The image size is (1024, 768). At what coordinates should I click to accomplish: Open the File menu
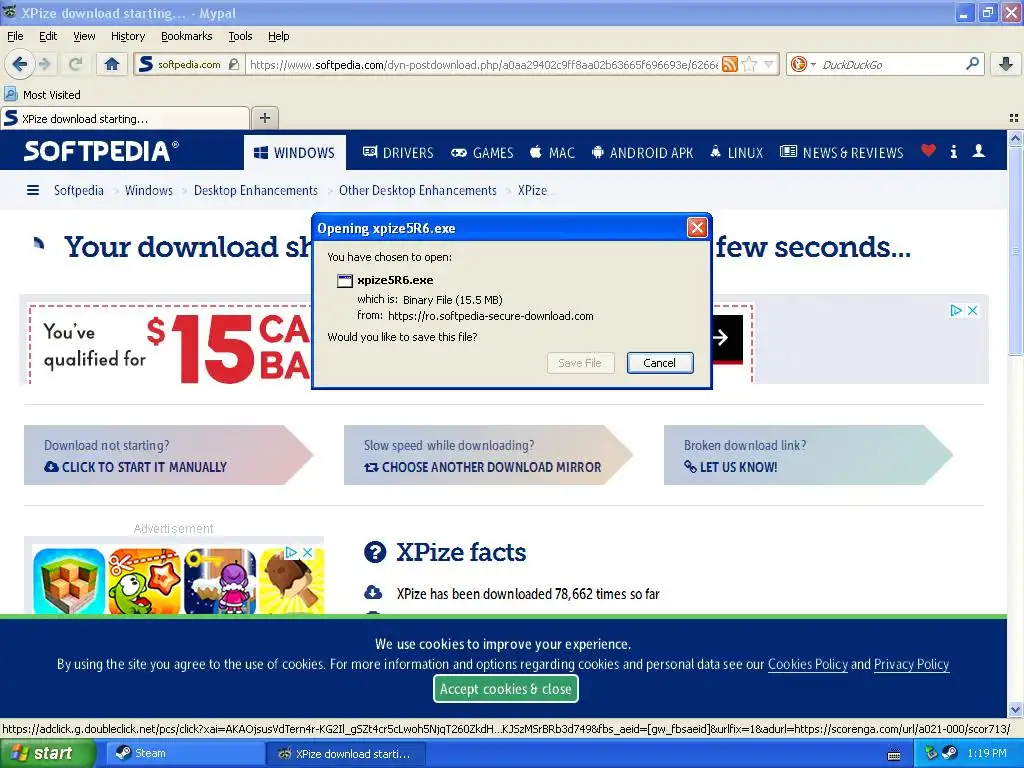tap(15, 36)
